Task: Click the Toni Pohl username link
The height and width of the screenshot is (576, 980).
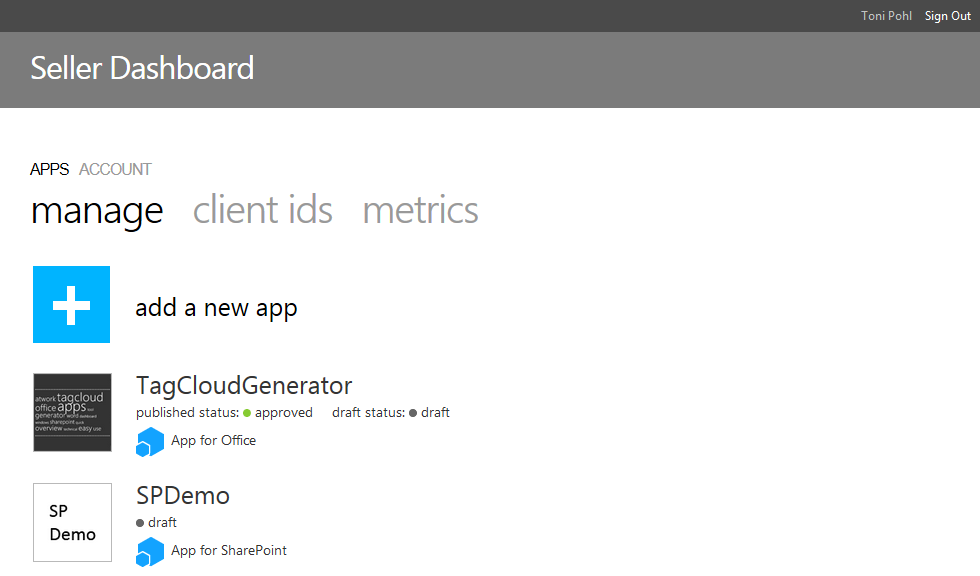Action: [x=886, y=16]
